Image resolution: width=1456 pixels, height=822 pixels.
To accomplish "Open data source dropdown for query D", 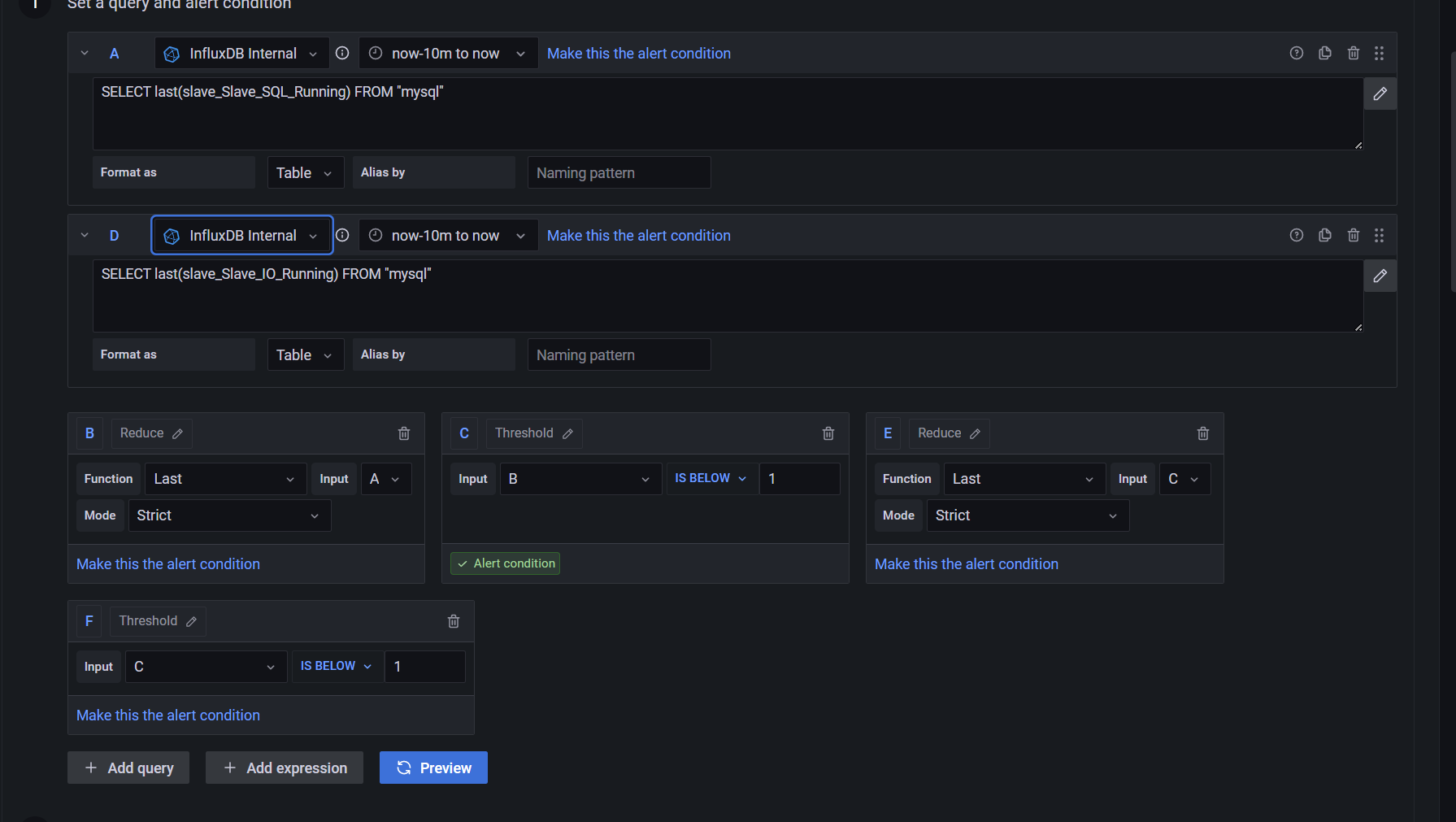I will (241, 236).
